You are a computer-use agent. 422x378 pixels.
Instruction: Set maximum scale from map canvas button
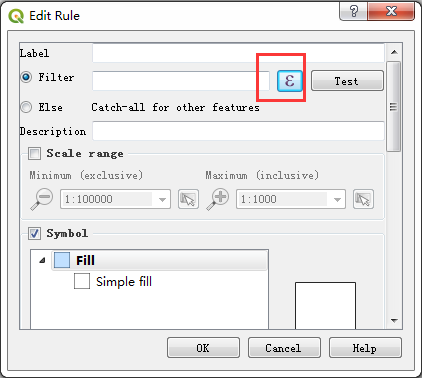point(363,199)
